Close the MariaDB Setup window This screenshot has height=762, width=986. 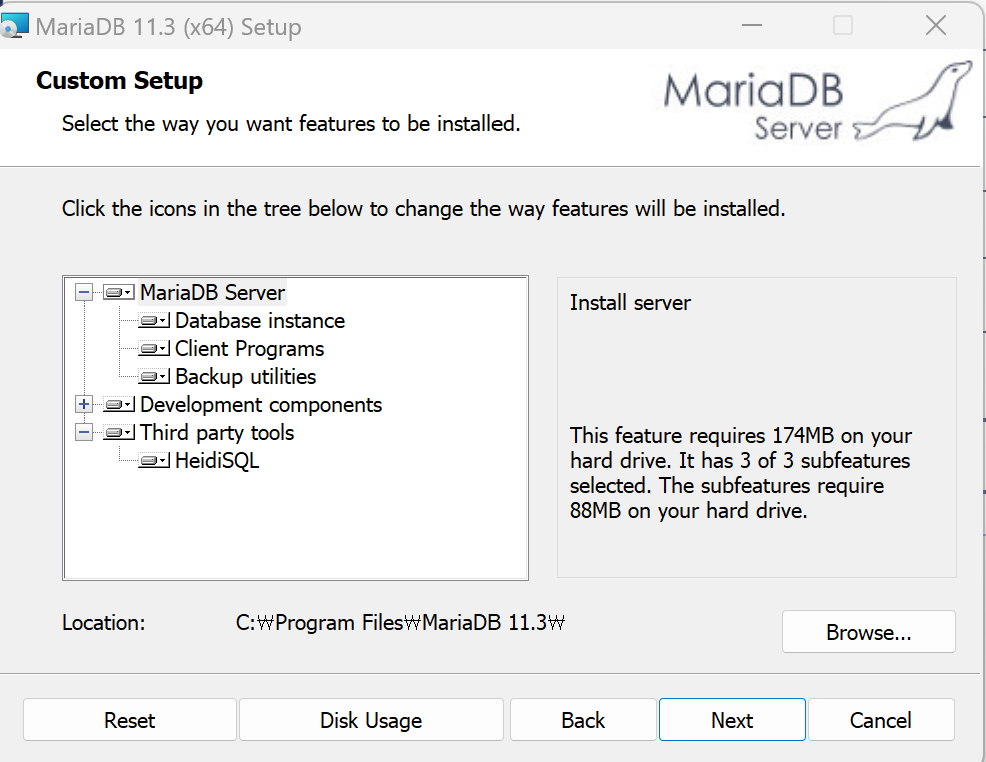(x=936, y=25)
